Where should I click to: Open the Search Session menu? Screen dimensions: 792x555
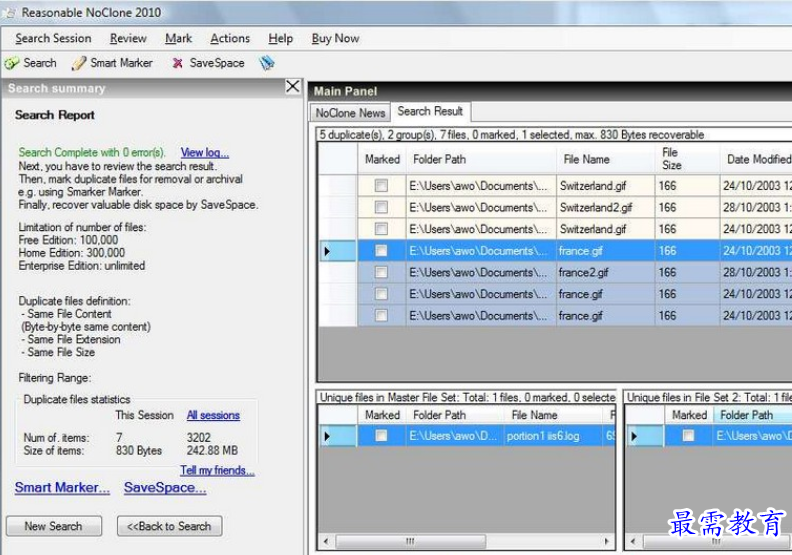53,38
